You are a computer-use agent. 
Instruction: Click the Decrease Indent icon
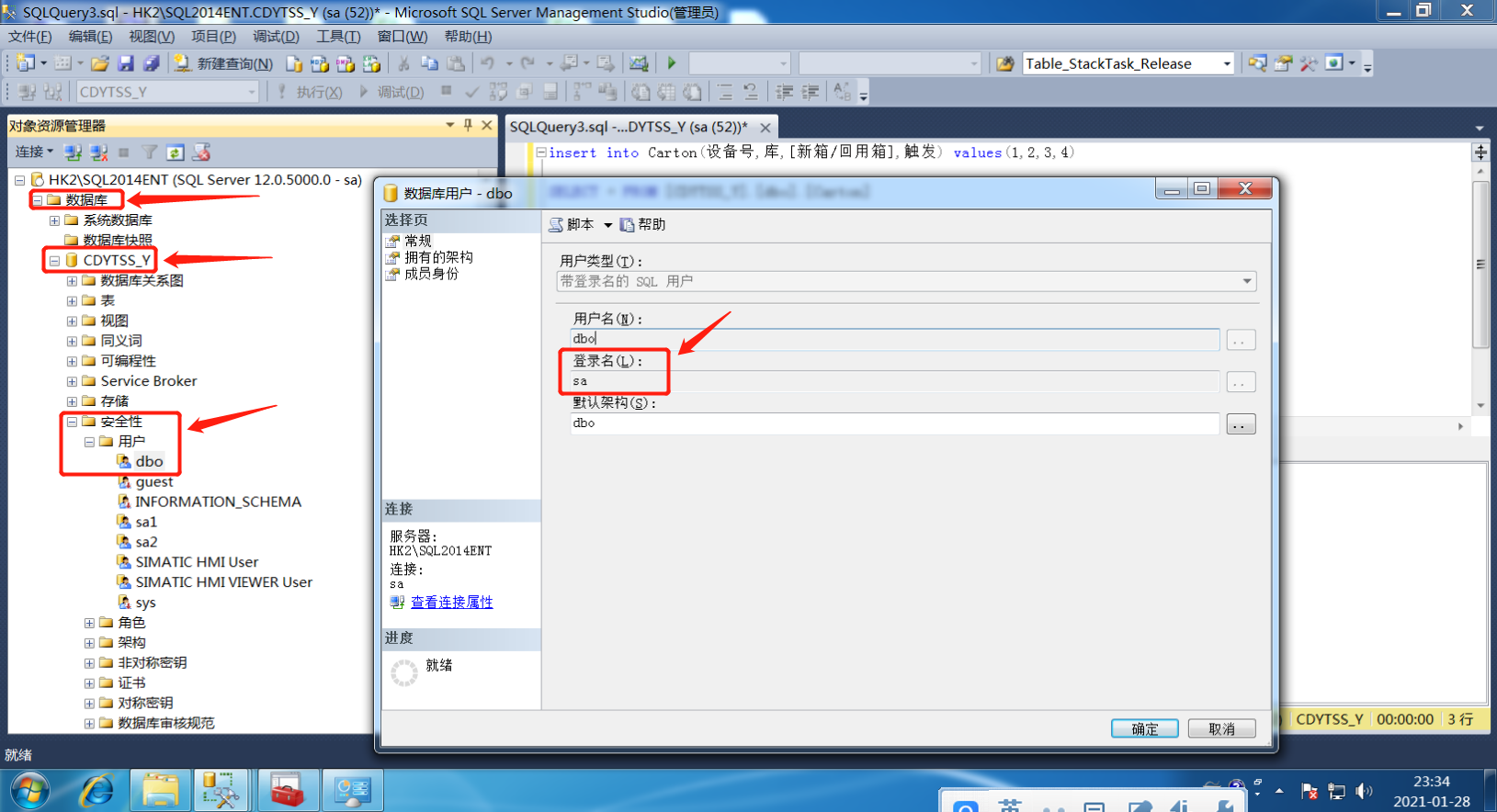click(x=784, y=92)
